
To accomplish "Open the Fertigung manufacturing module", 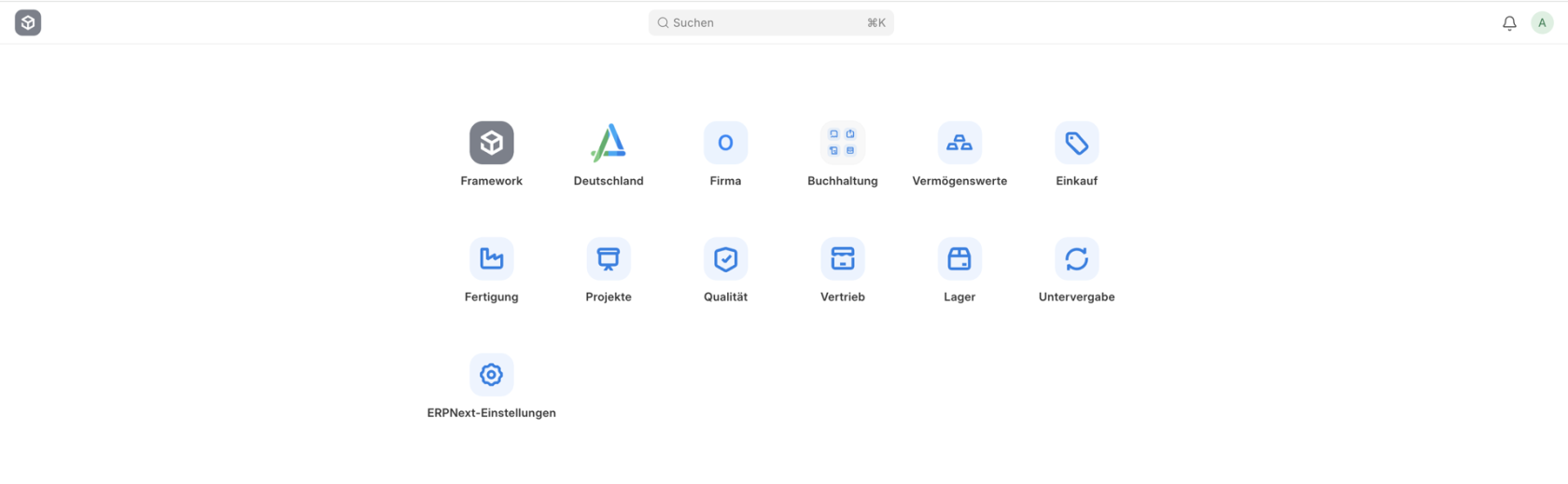I will point(491,258).
